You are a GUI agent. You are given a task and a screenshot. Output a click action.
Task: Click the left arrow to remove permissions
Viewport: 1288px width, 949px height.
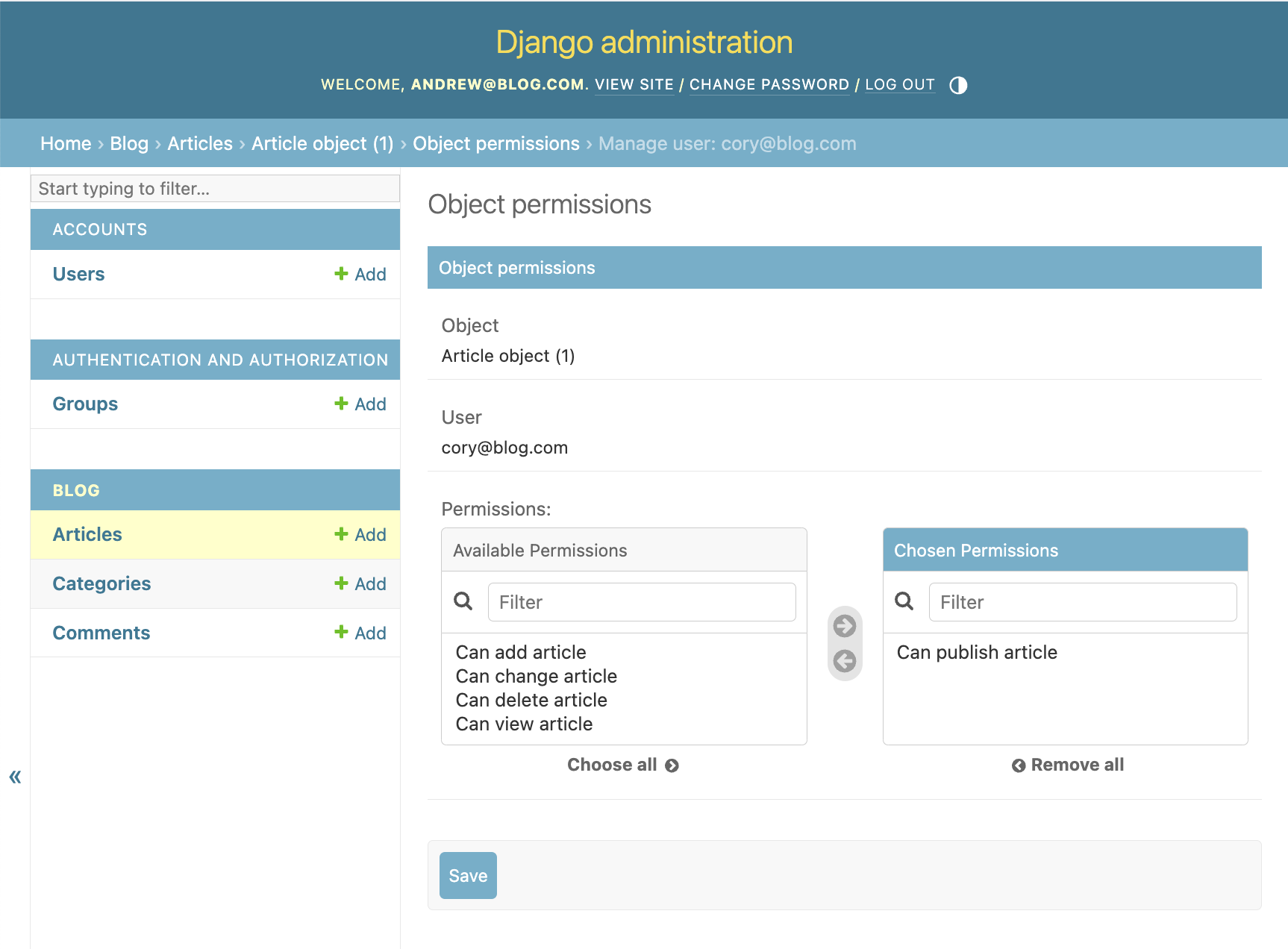point(844,660)
